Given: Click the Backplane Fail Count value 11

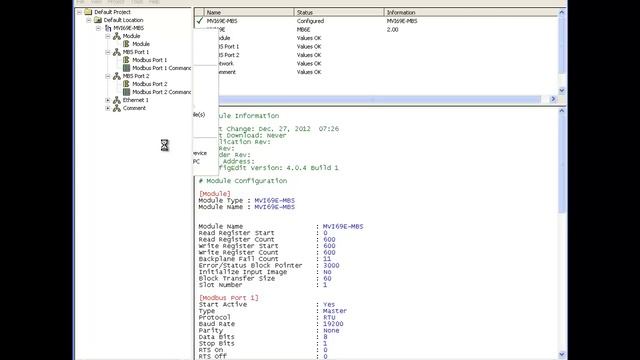Looking at the screenshot, I should click(x=327, y=259).
